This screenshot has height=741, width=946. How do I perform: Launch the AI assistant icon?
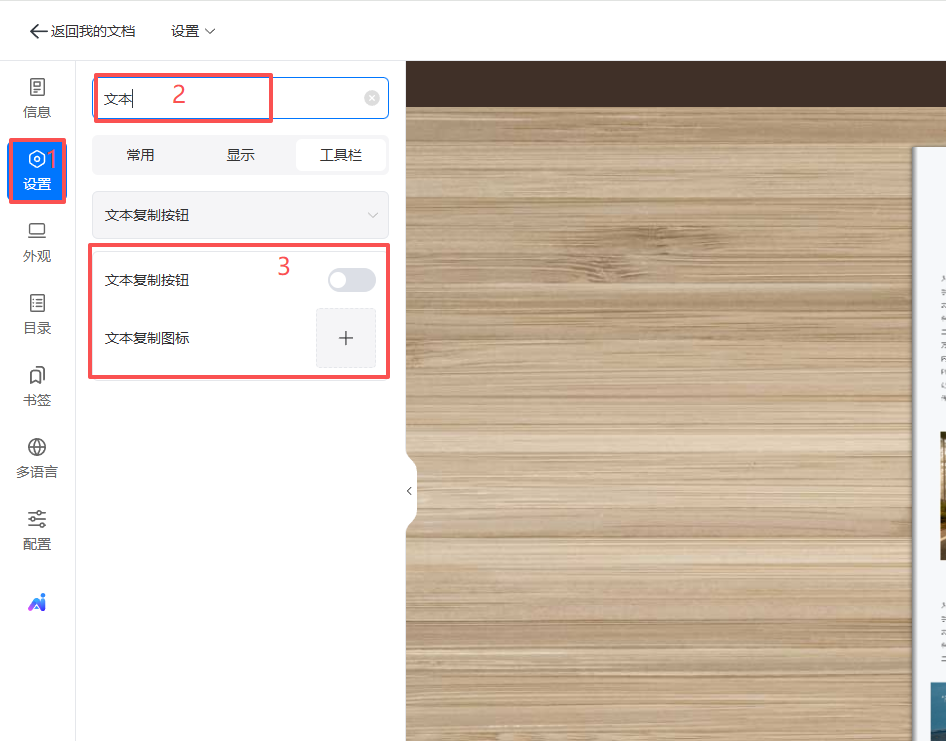(37, 602)
